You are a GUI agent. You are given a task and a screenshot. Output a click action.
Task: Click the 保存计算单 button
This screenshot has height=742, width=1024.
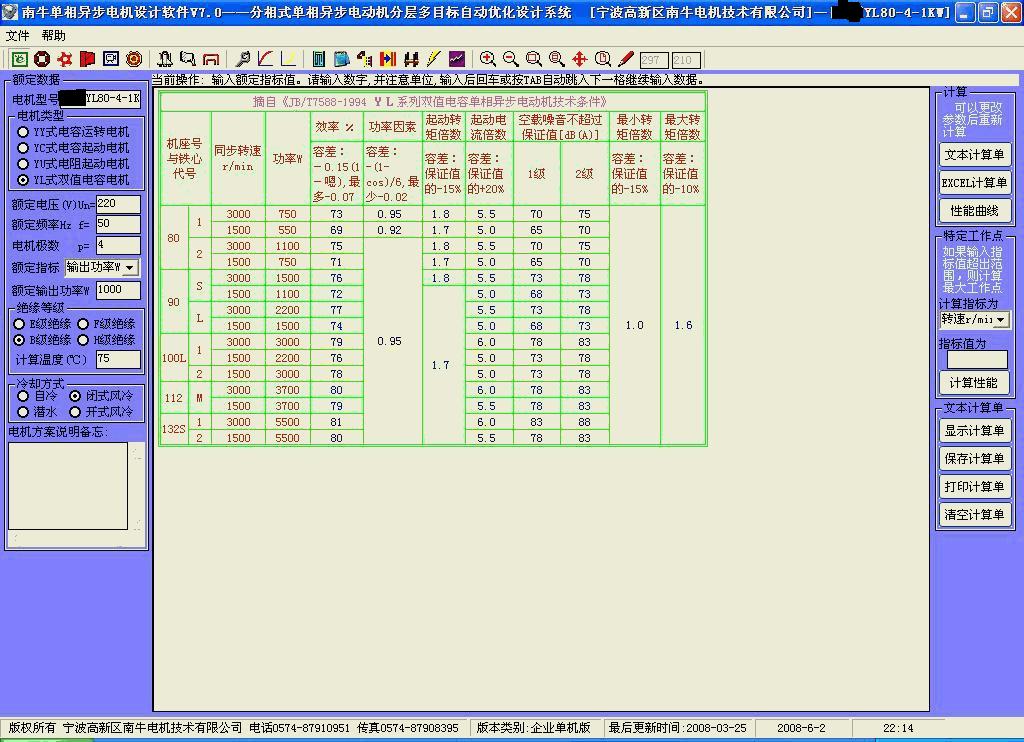tap(974, 459)
